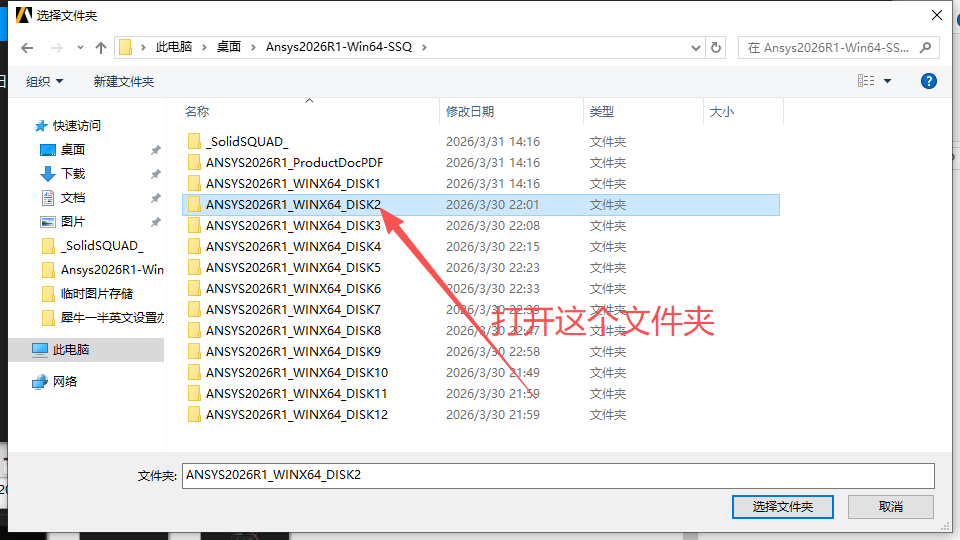Select 桌面 in the address breadcrumb
960x540 pixels.
pos(228,47)
